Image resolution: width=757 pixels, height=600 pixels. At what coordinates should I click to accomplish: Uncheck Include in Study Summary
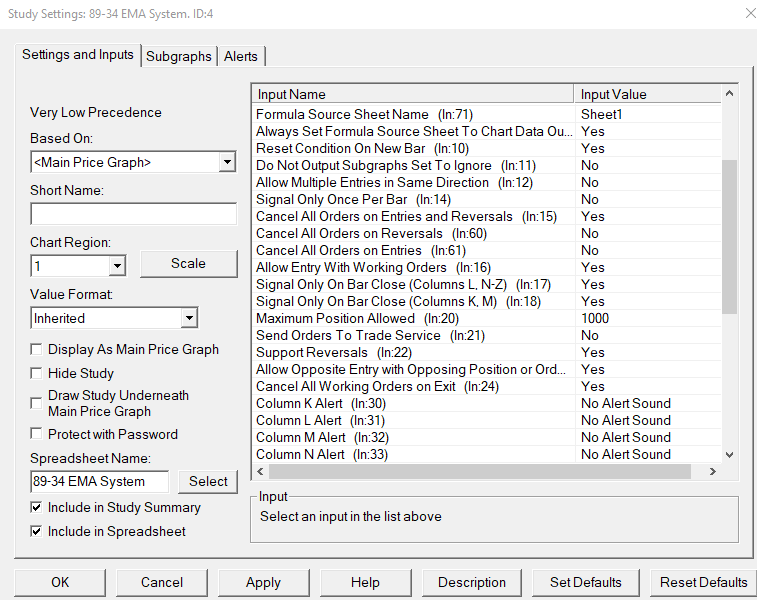pyautogui.click(x=37, y=508)
